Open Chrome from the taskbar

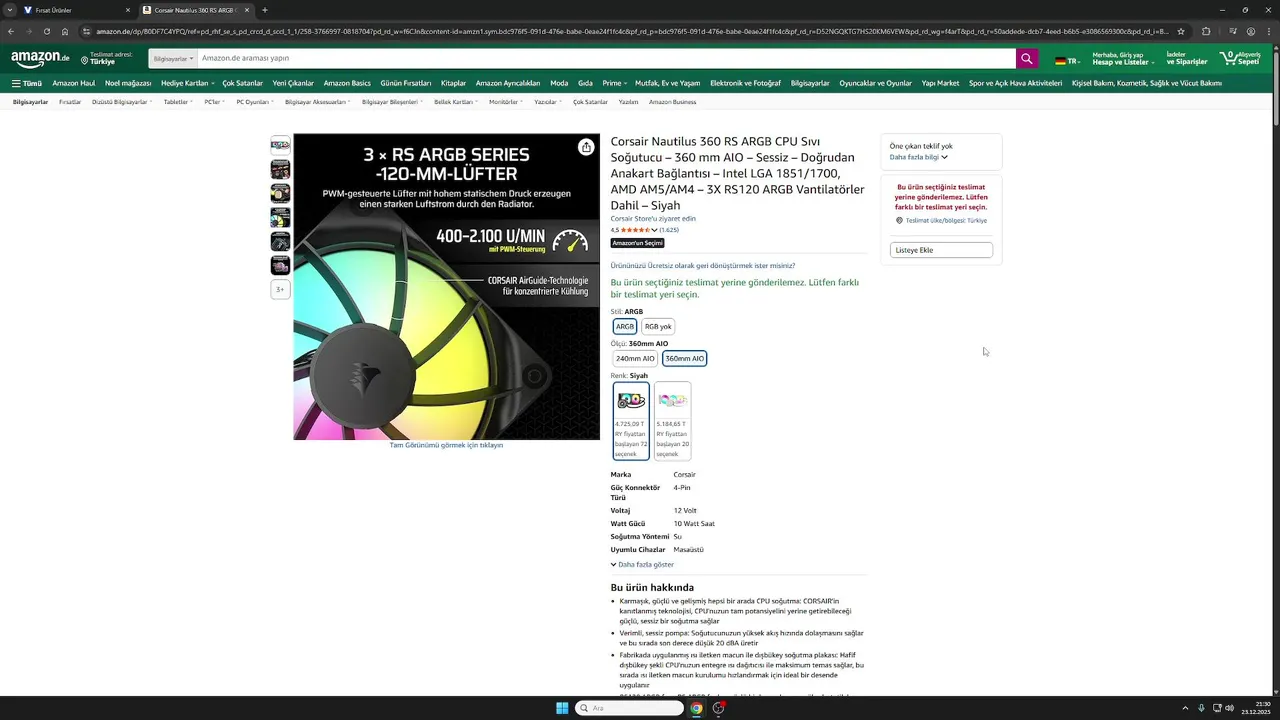pos(696,708)
